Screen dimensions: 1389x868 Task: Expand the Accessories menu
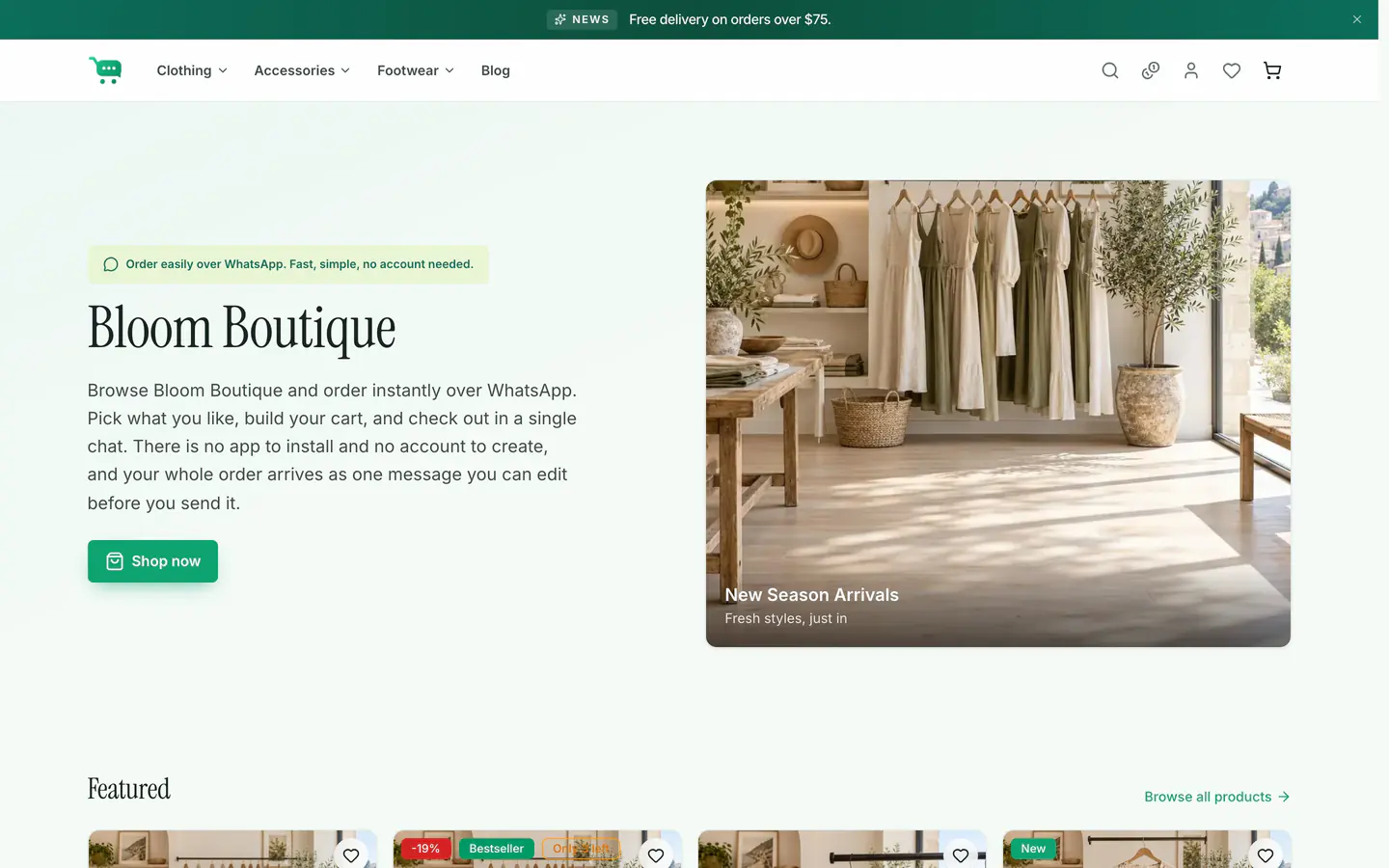(302, 70)
